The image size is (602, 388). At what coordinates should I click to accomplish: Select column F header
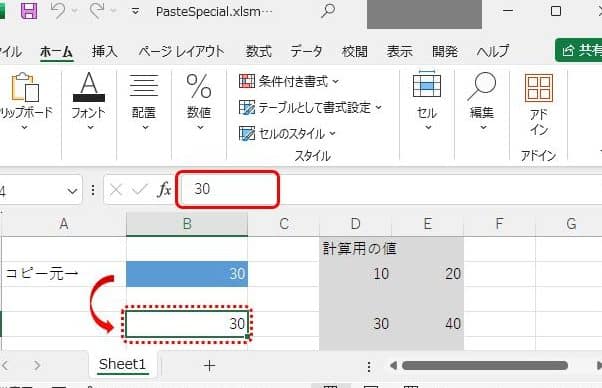499,224
